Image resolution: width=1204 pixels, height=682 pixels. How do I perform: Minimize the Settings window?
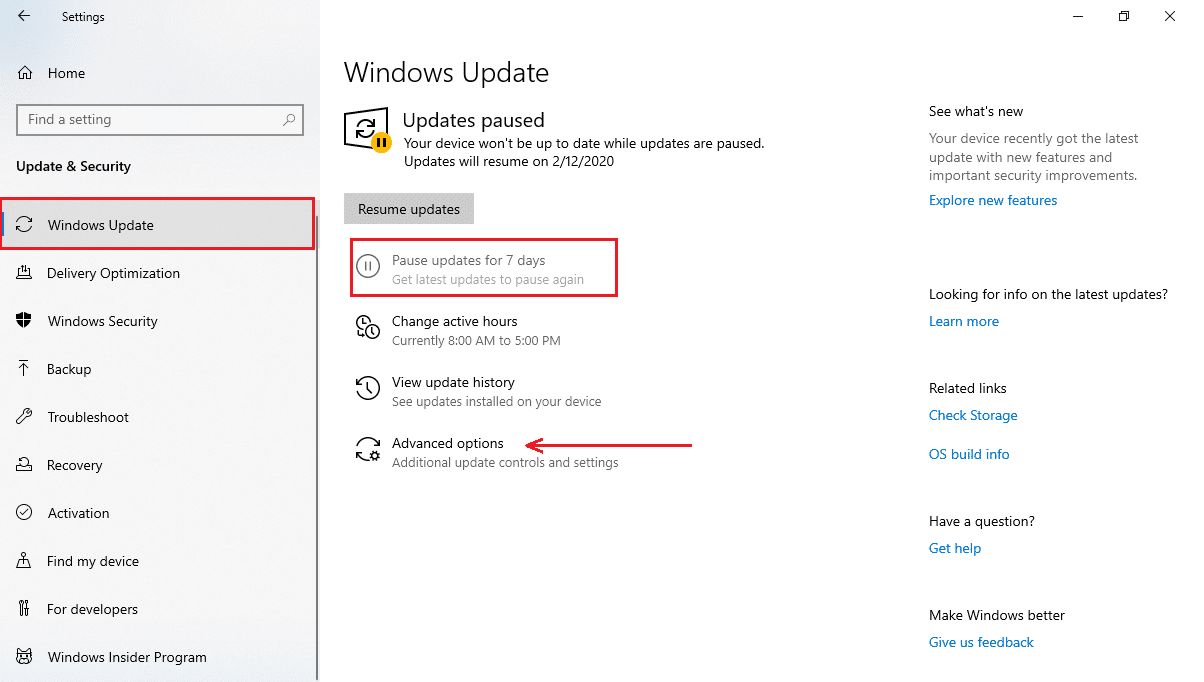1078,16
